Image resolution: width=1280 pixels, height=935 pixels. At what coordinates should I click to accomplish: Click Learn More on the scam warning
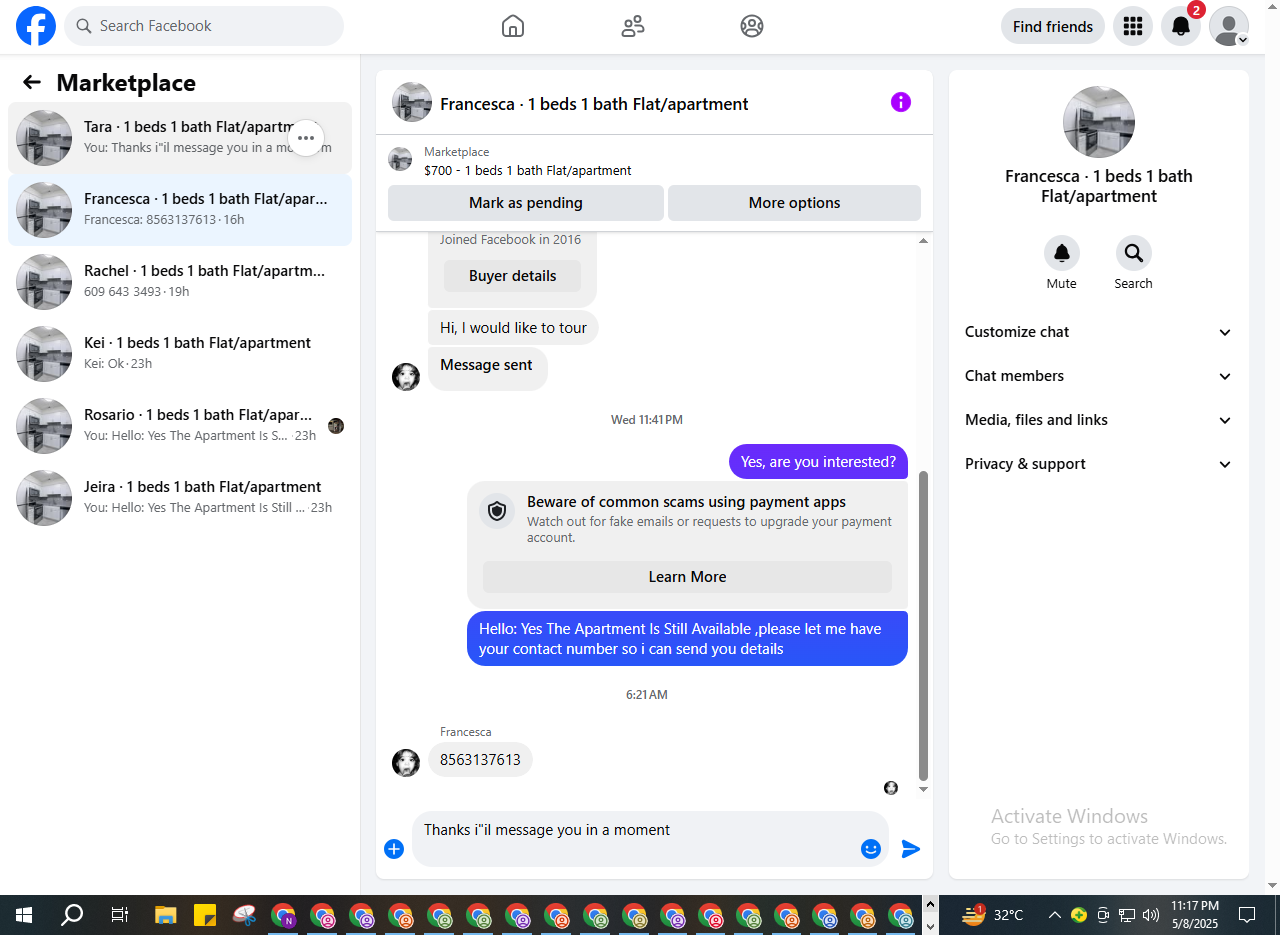point(688,577)
